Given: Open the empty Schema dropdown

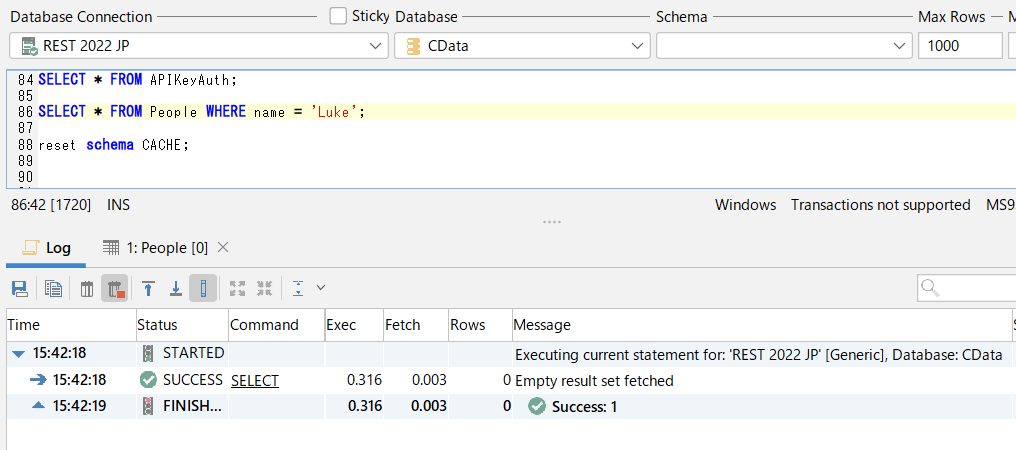Looking at the screenshot, I should pyautogui.click(x=782, y=46).
